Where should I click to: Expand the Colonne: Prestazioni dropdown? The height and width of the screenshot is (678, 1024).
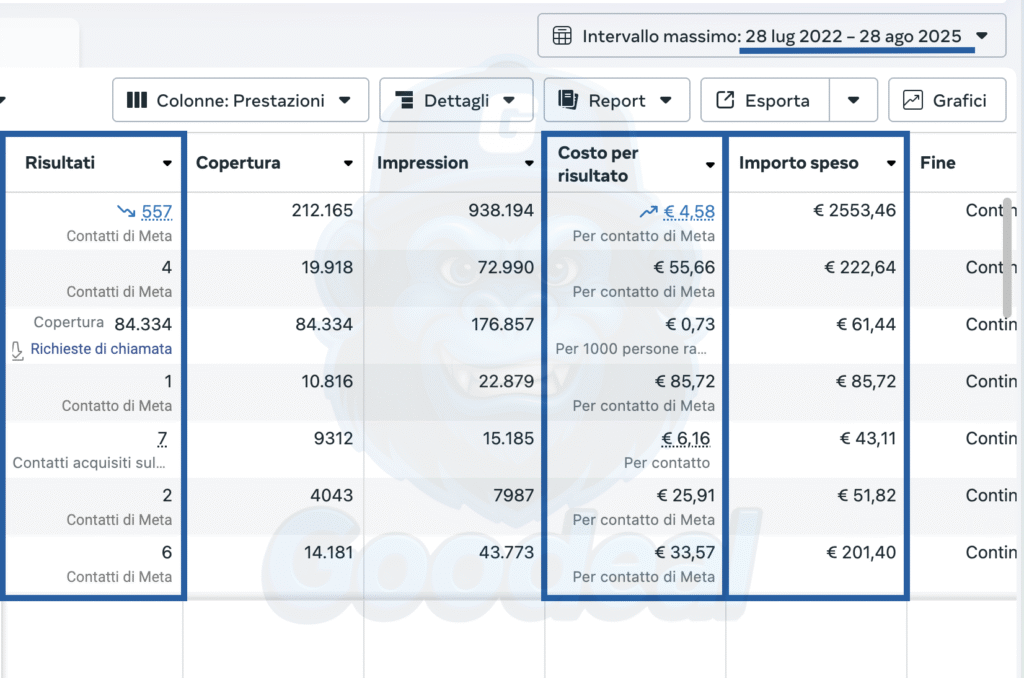pos(345,100)
